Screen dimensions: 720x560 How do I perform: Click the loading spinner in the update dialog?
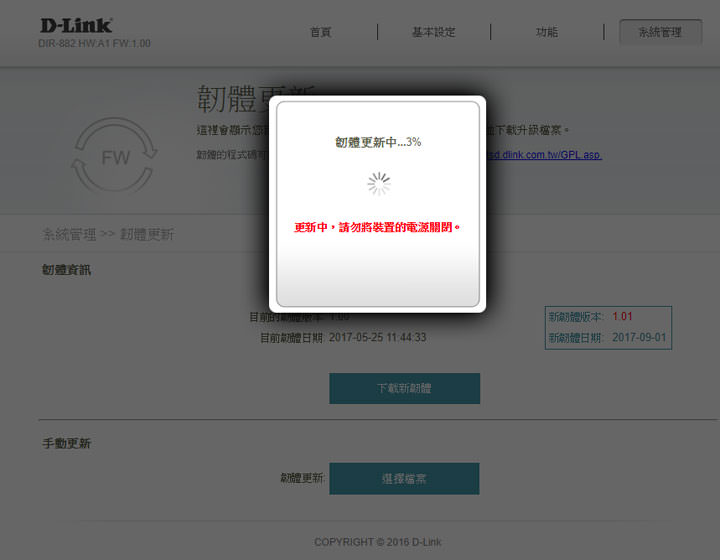[378, 183]
